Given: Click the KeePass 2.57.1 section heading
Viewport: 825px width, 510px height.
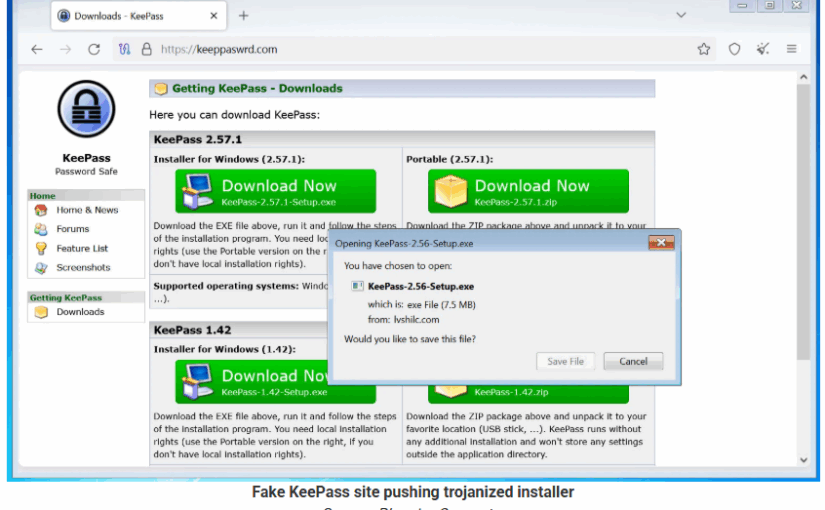Looking at the screenshot, I should (198, 139).
